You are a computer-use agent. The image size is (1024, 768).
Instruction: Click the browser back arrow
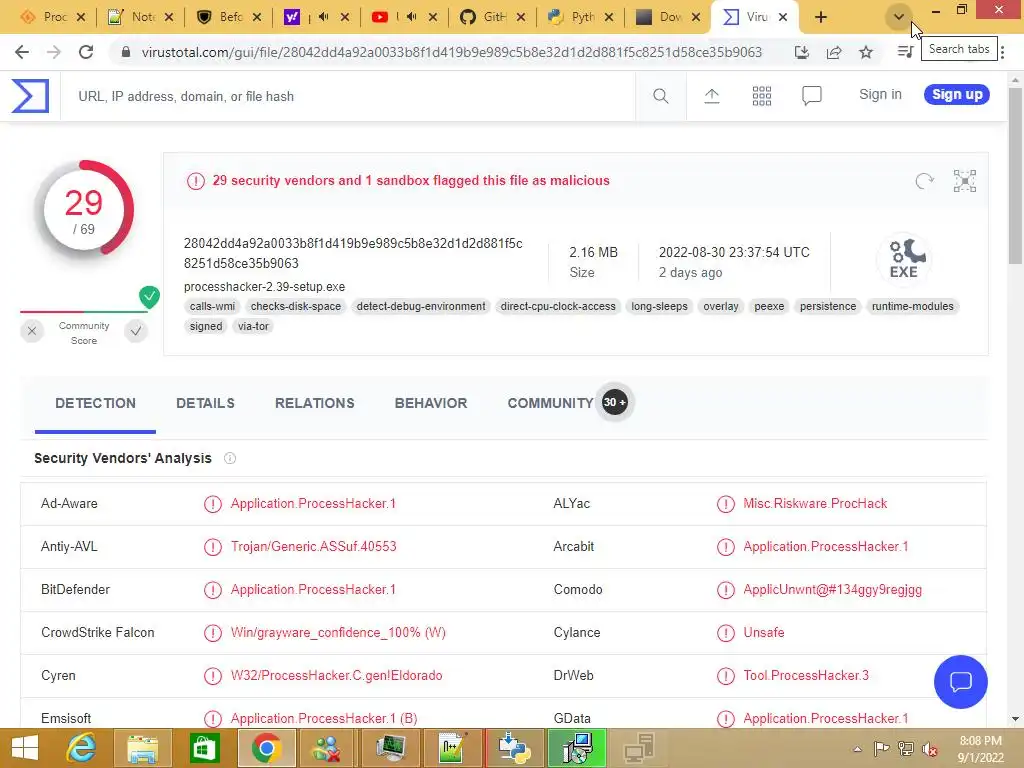point(22,52)
